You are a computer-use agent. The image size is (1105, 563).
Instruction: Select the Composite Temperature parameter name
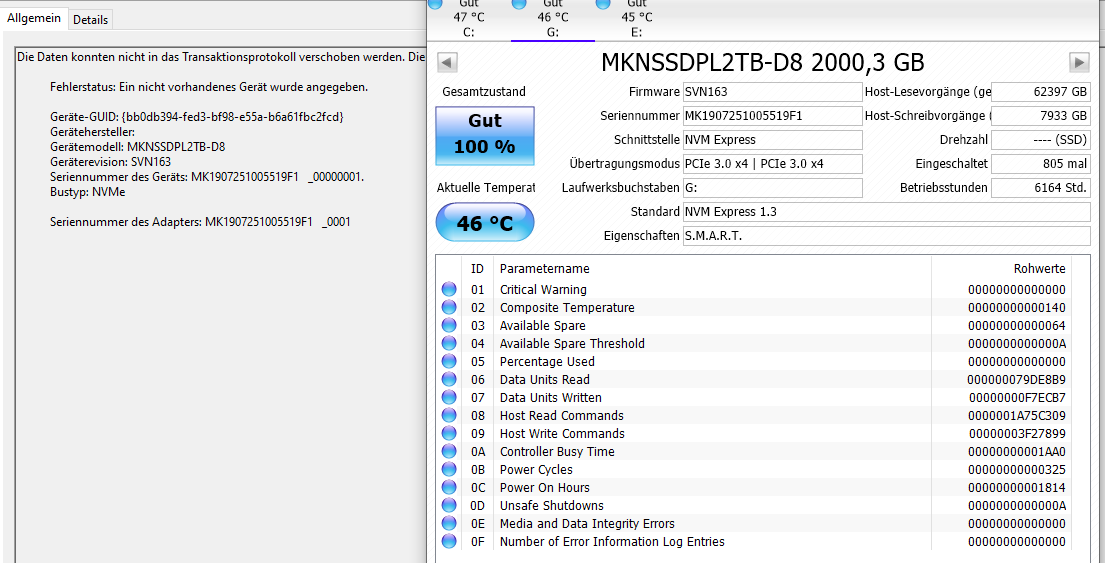(x=567, y=308)
